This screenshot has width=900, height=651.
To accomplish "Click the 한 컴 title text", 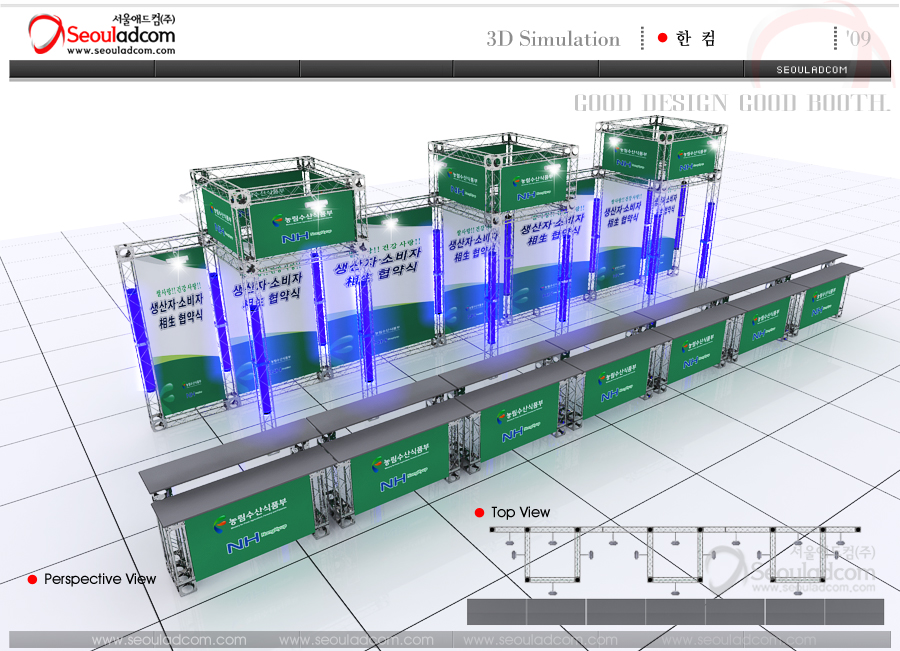I will coord(696,38).
